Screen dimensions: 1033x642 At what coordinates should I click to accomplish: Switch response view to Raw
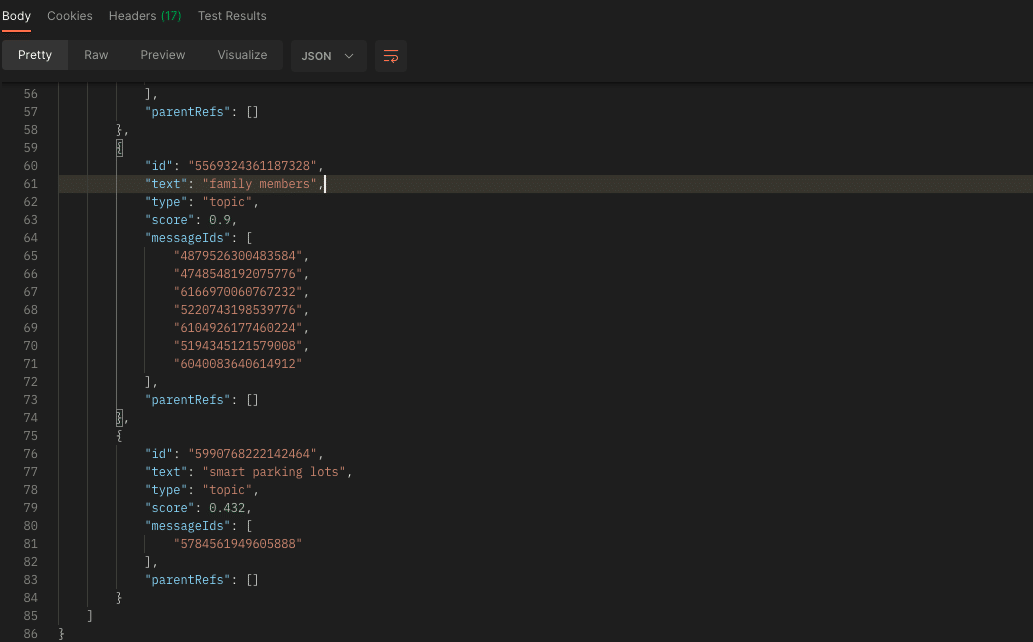[x=96, y=55]
